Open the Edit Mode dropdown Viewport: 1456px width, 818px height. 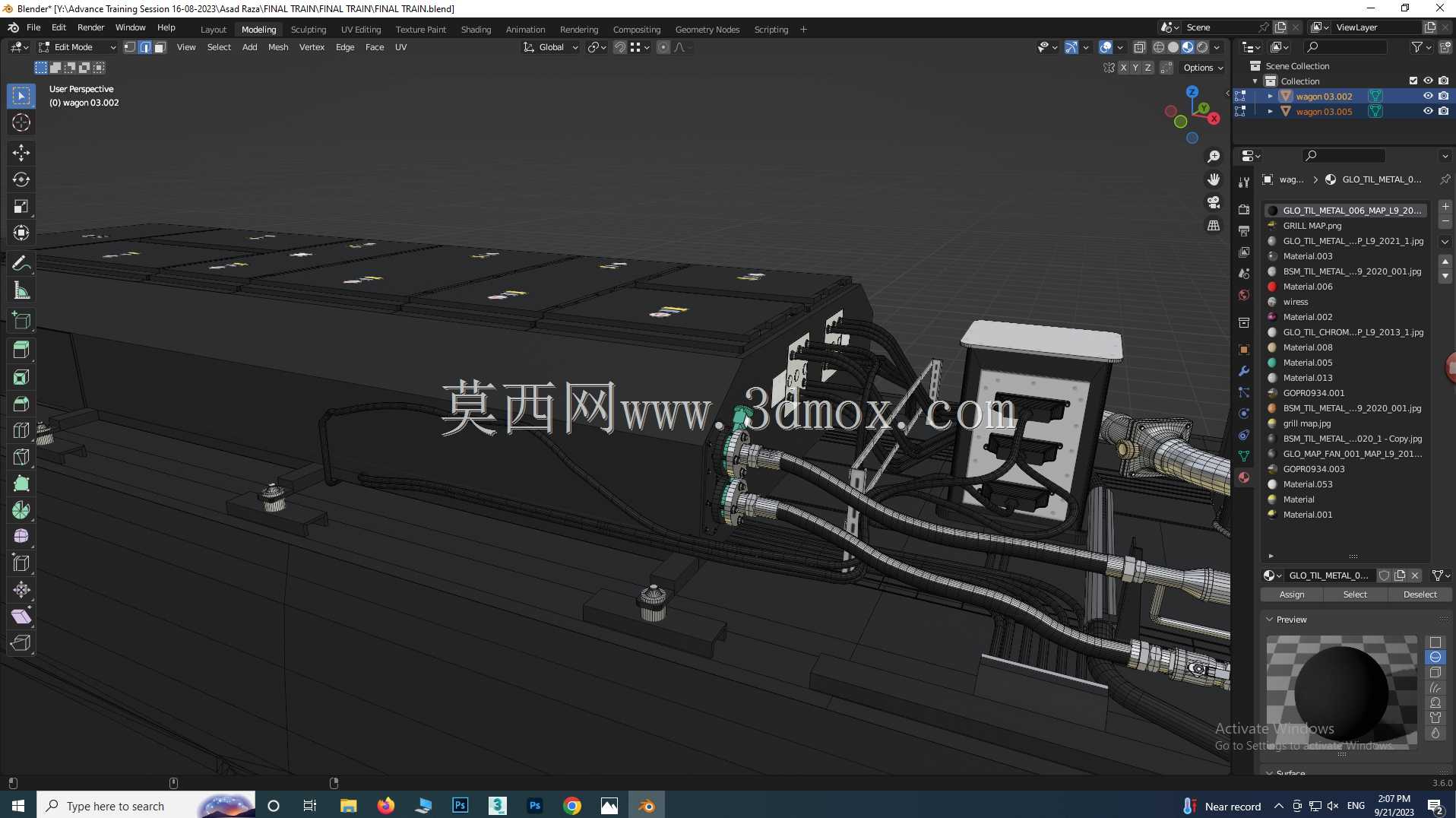[78, 47]
